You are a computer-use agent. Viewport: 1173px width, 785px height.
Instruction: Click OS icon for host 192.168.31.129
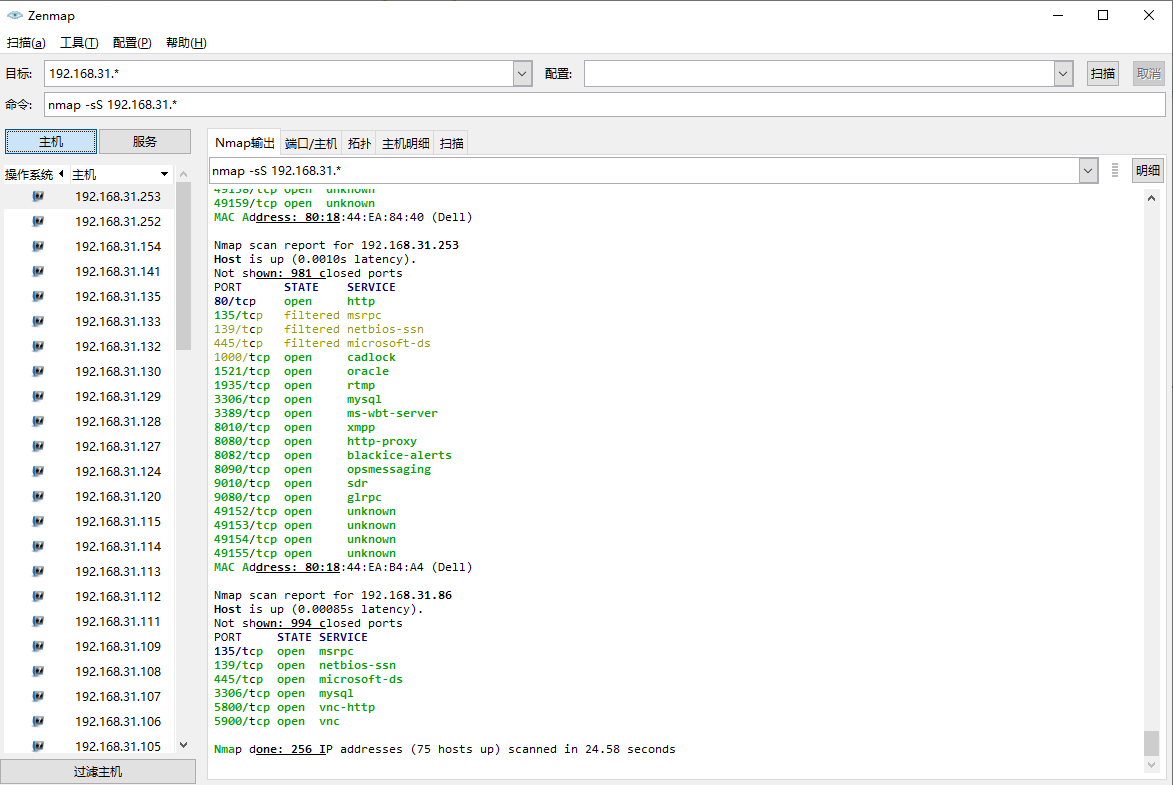[x=38, y=397]
